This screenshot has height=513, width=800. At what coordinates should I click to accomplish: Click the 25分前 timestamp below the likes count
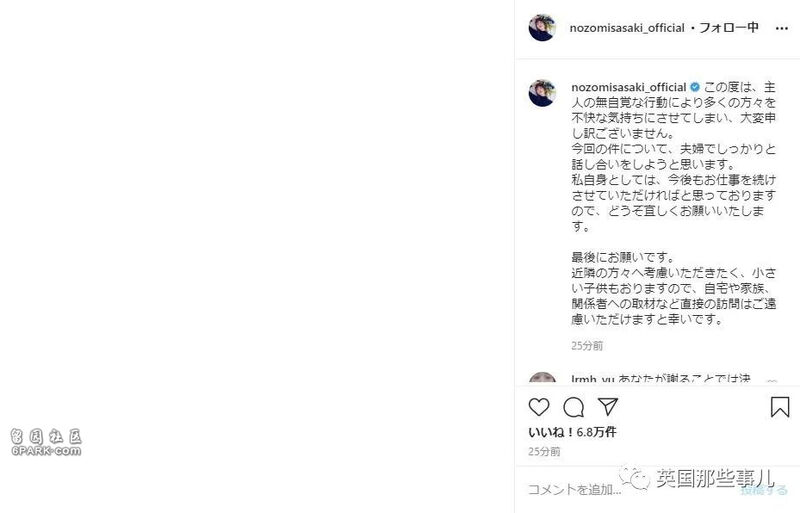pyautogui.click(x=544, y=451)
